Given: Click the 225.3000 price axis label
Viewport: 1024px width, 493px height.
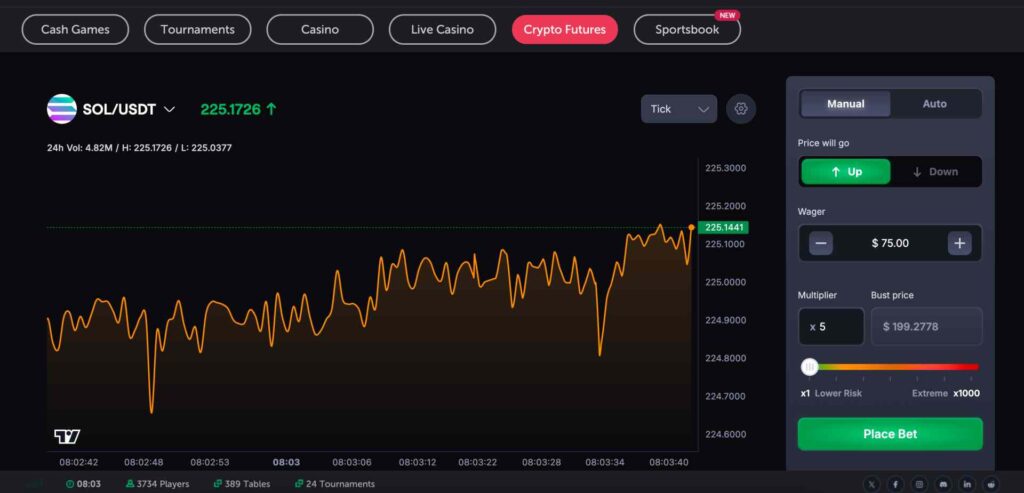Looking at the screenshot, I should coord(726,168).
